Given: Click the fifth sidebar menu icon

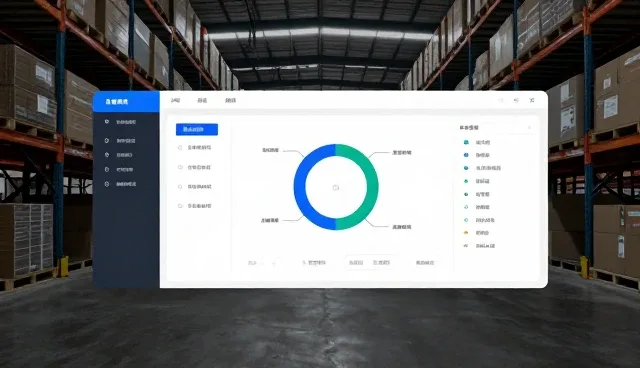Looking at the screenshot, I should click(107, 184).
